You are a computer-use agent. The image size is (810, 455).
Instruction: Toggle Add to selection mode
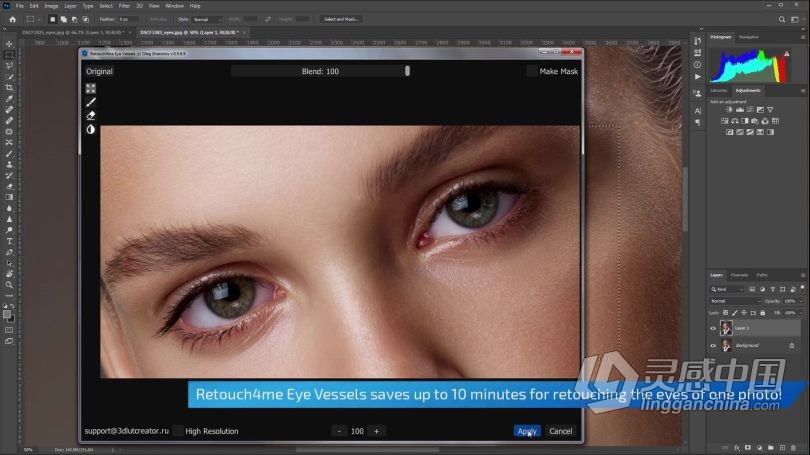(x=64, y=19)
